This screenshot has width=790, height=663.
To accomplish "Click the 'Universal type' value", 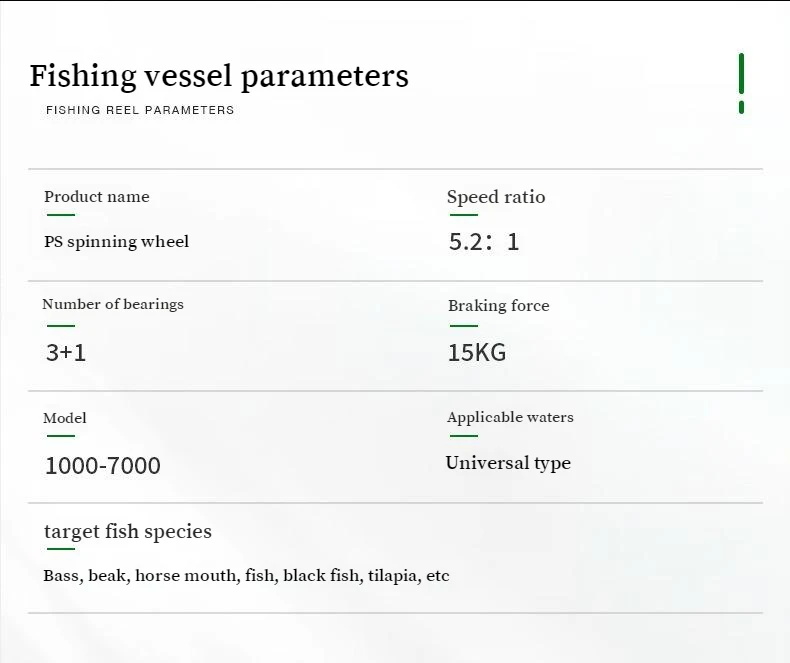I will tap(508, 463).
